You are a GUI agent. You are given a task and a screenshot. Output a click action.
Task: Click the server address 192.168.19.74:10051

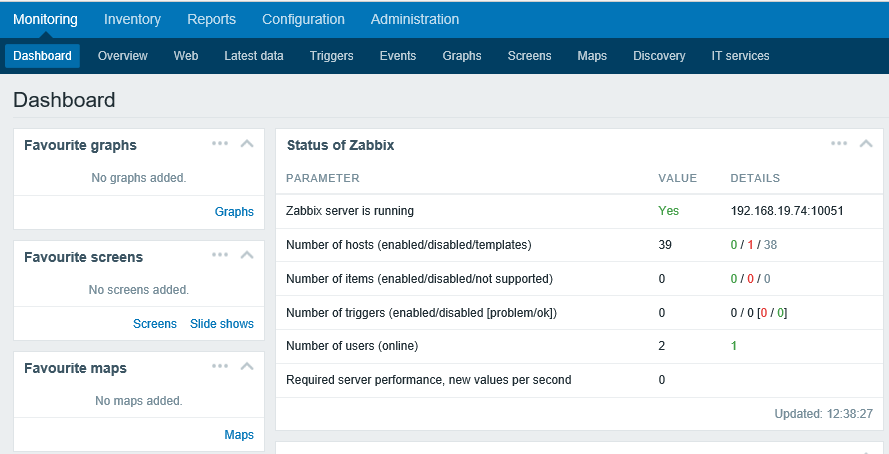coord(787,211)
